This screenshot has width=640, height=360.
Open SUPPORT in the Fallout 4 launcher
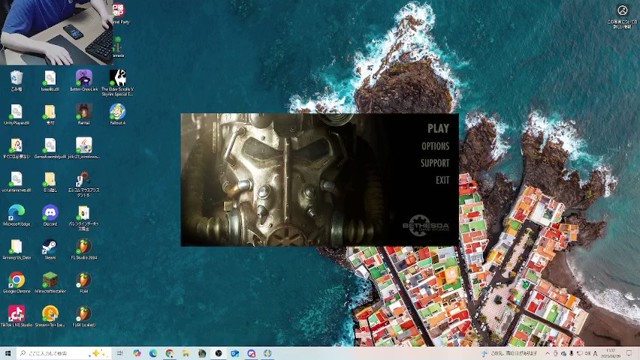[x=435, y=163]
